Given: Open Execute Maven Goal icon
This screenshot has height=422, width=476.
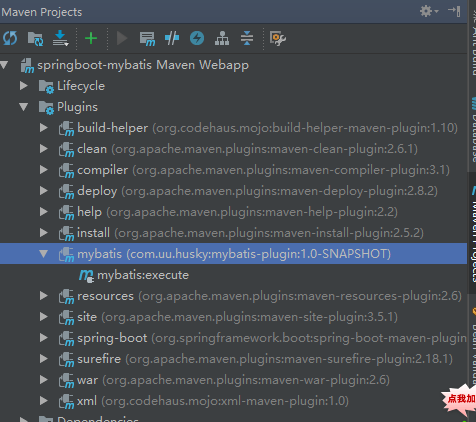Looking at the screenshot, I should (x=147, y=39).
